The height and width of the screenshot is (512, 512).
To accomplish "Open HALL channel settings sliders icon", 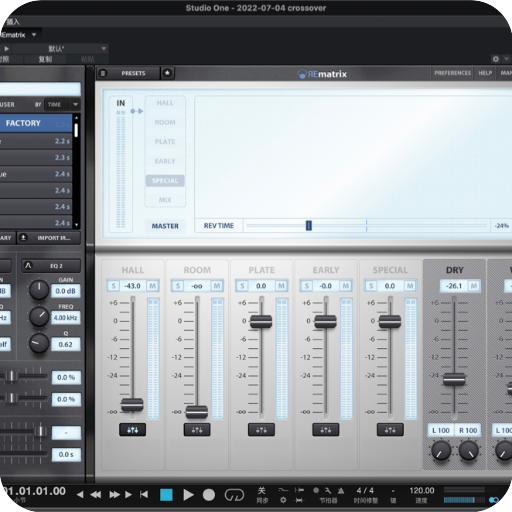I will 132,430.
